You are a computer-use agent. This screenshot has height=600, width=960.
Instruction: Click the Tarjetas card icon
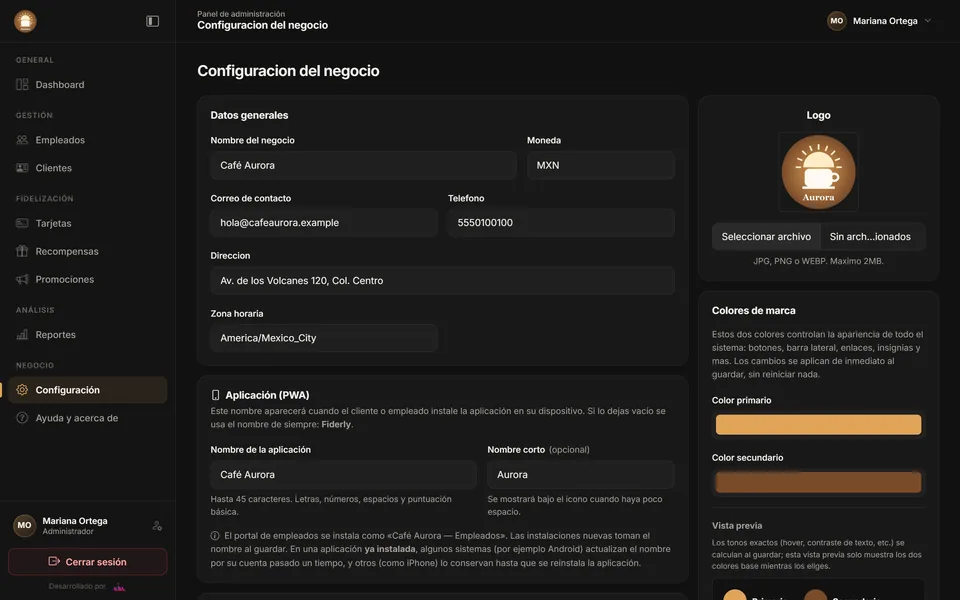pyautogui.click(x=22, y=223)
